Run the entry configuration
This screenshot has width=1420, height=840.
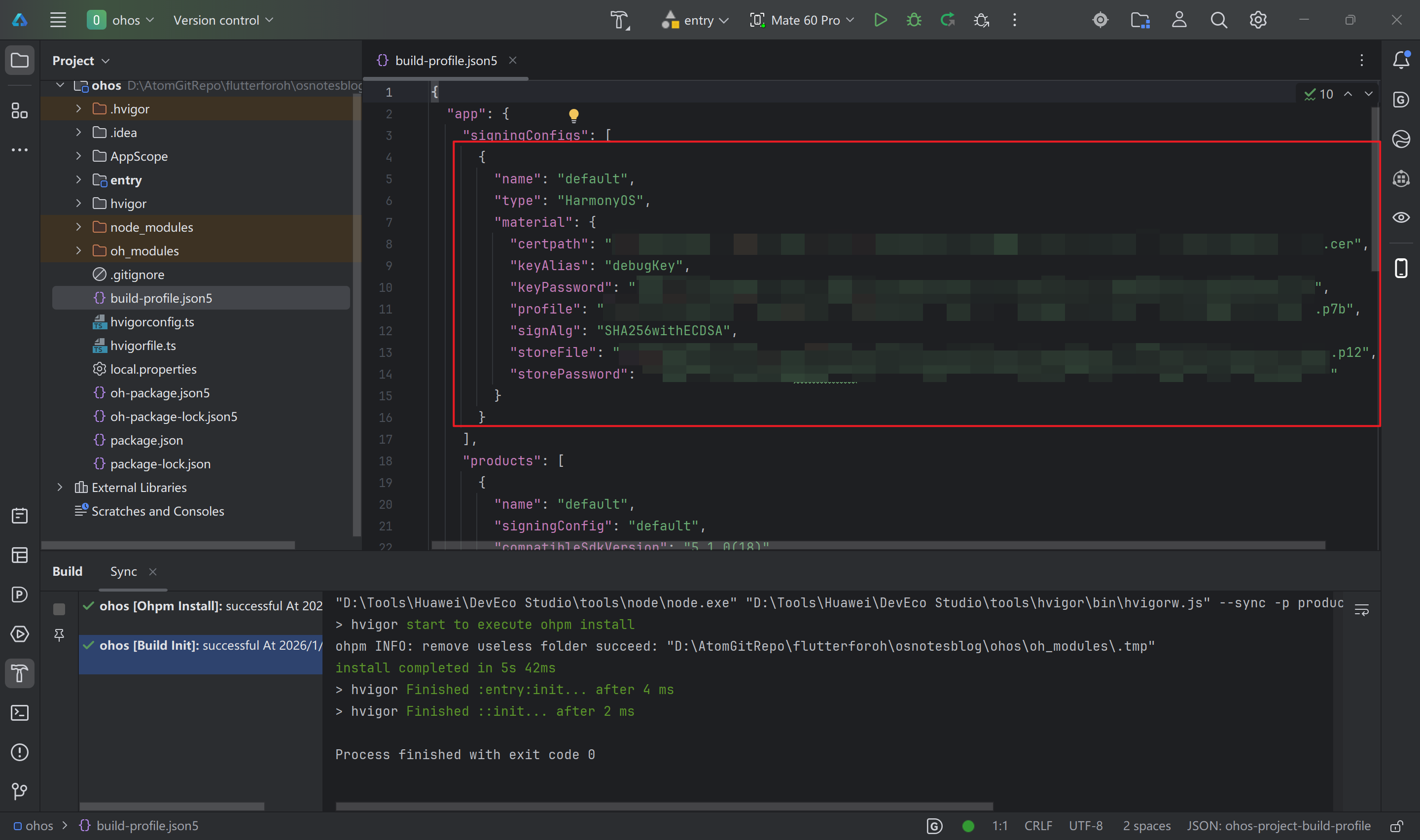(880, 20)
